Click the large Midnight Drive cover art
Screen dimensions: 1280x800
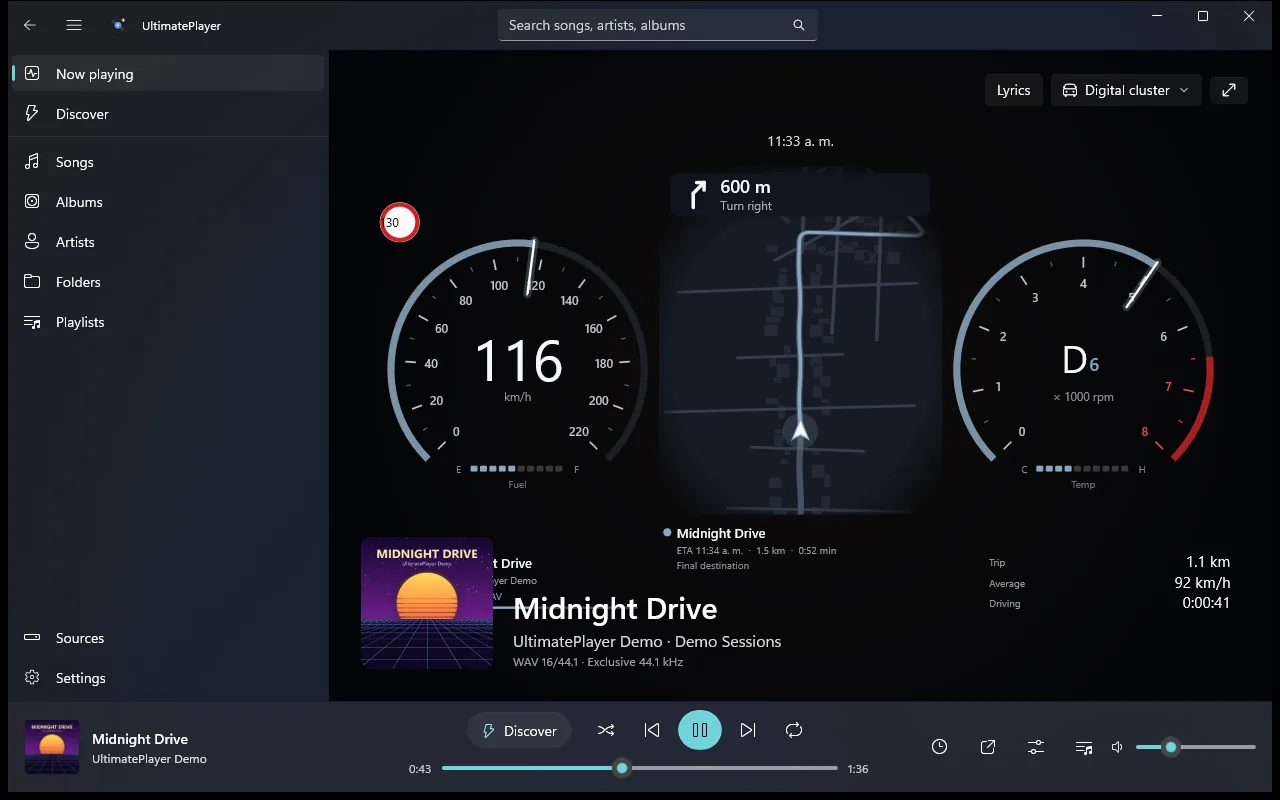click(x=427, y=603)
